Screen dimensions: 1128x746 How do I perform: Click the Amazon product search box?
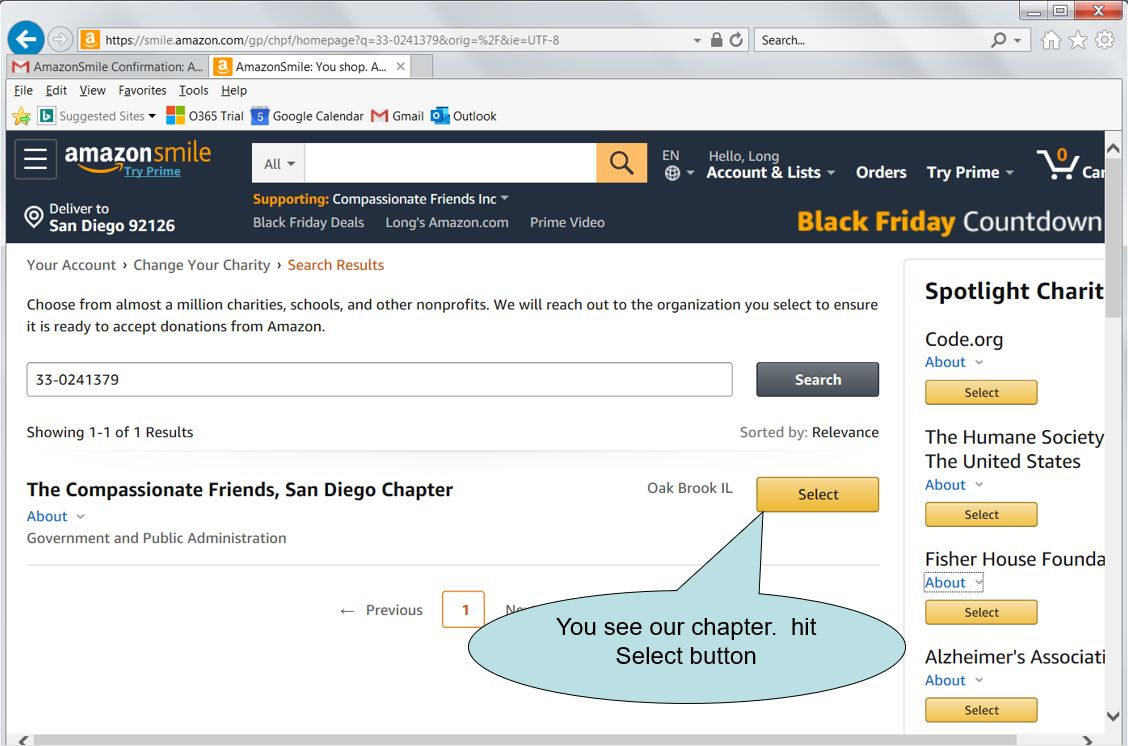[450, 163]
